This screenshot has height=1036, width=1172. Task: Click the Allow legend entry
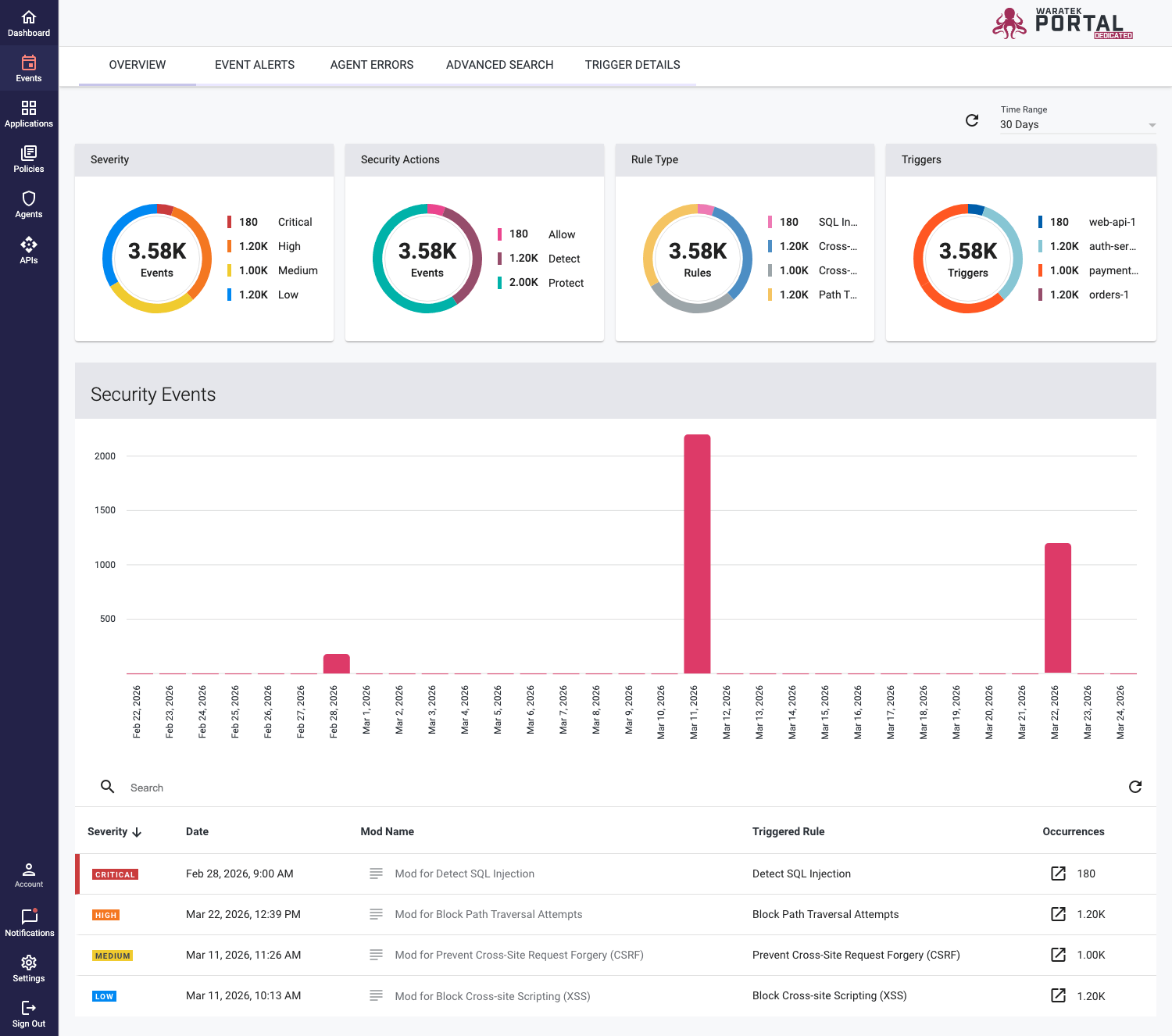537,234
